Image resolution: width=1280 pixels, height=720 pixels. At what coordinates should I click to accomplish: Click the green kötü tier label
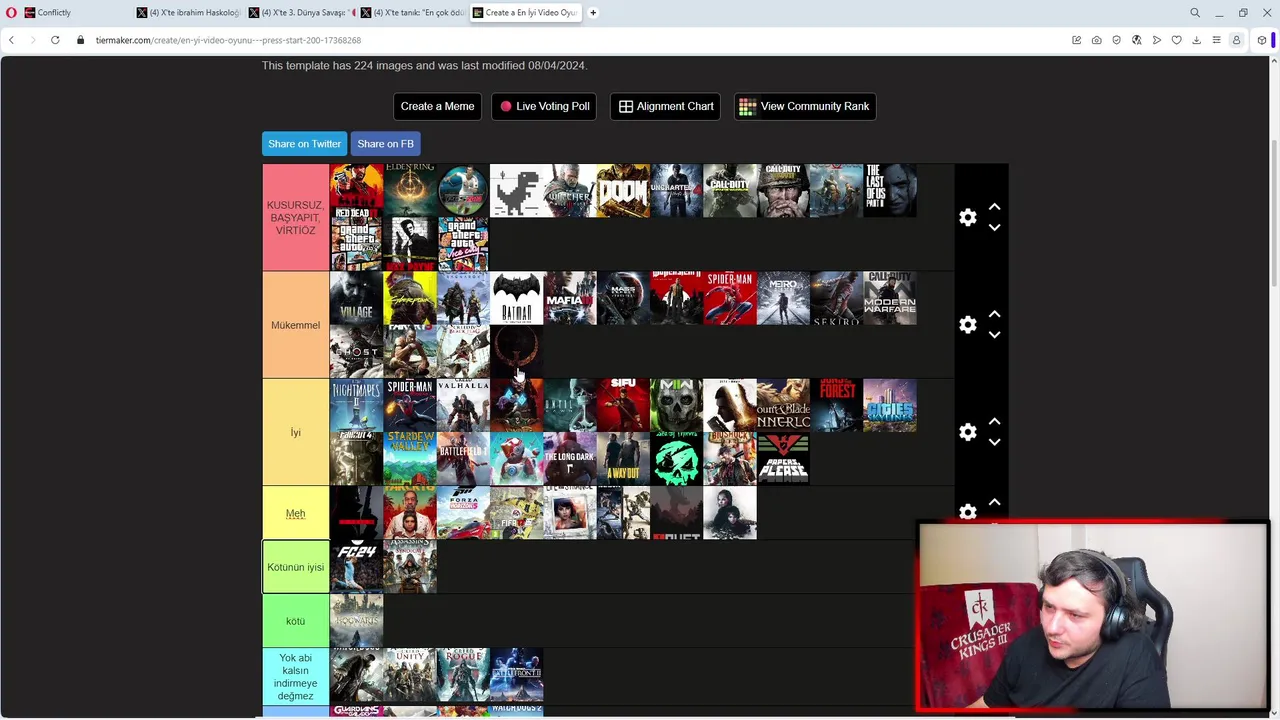click(295, 621)
